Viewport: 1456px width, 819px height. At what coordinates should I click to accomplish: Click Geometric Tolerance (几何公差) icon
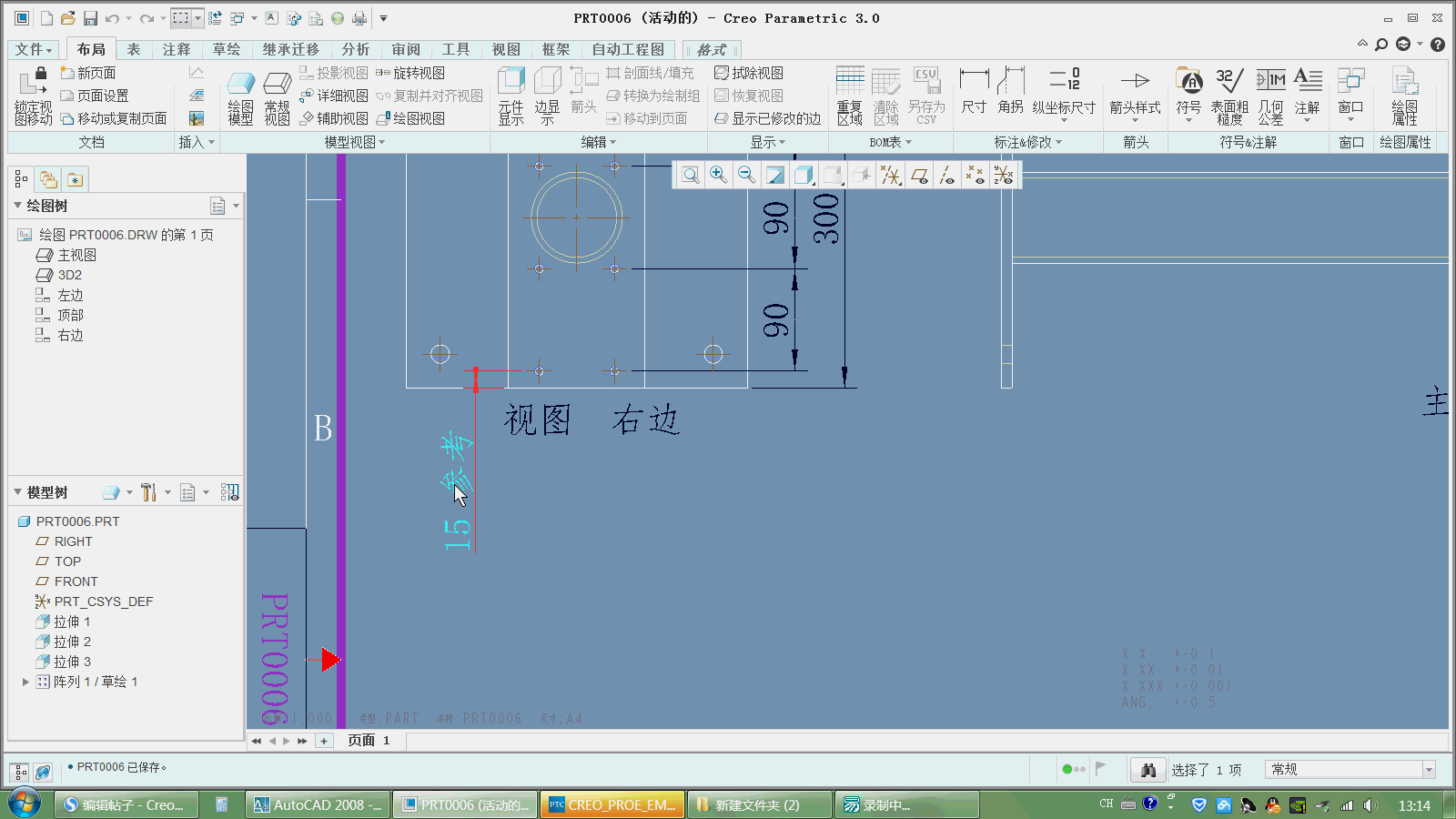pos(1270,96)
